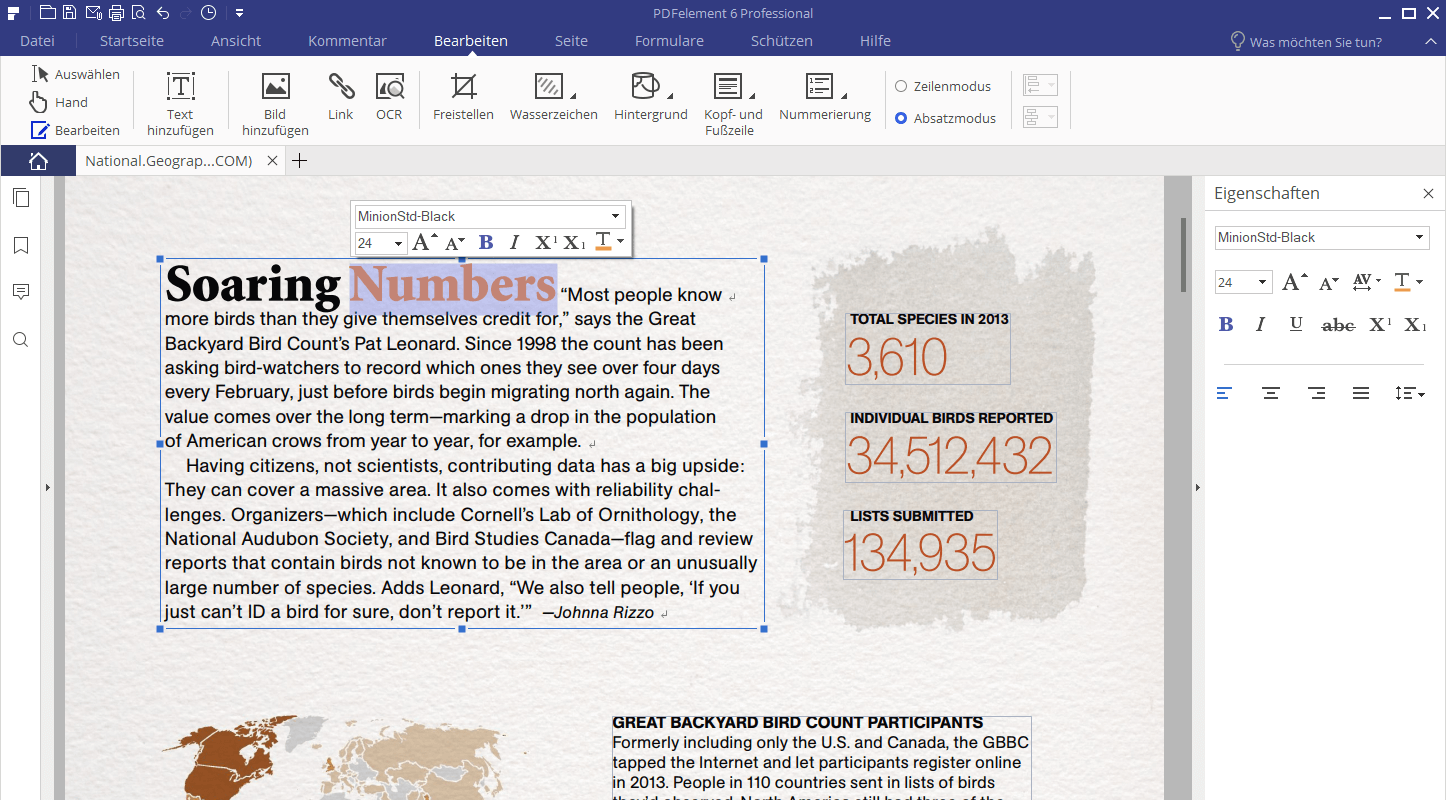This screenshot has width=1446, height=800.
Task: Switch to the Schützen tab
Action: pyautogui.click(x=782, y=41)
